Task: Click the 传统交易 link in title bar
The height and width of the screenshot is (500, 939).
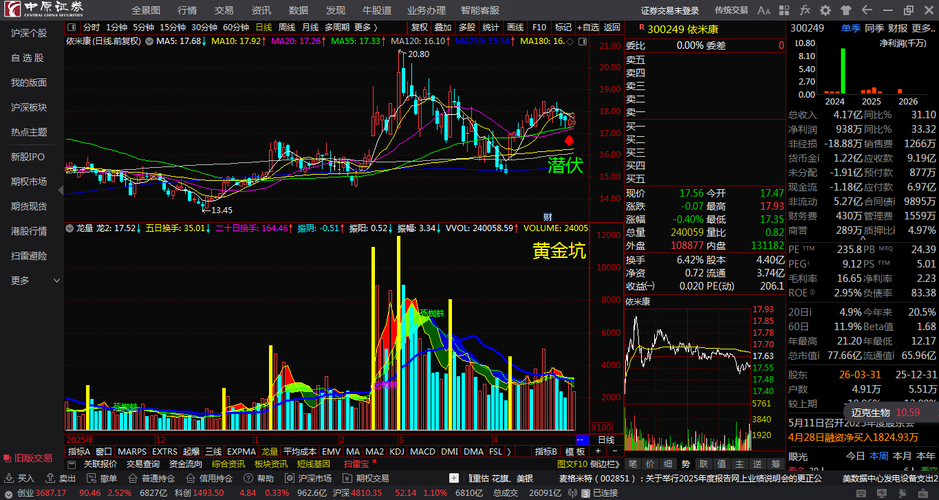Action: (731, 10)
